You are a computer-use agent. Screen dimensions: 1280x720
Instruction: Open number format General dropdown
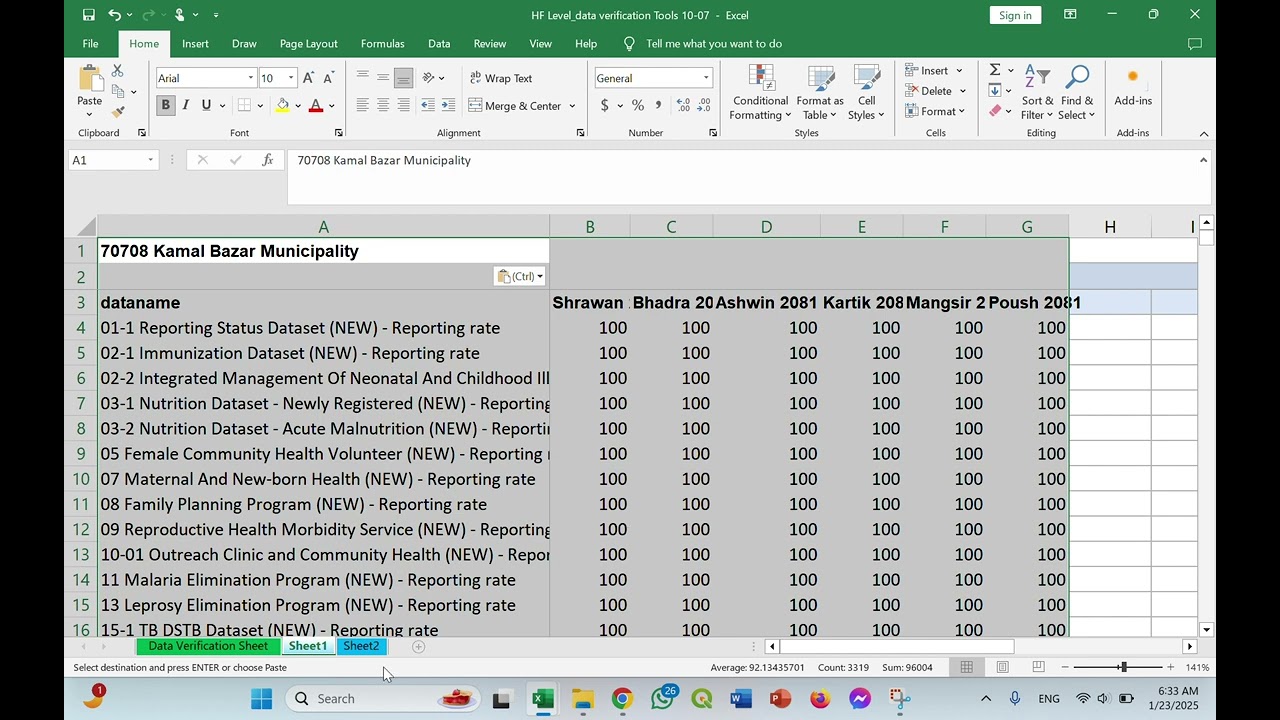click(706, 78)
